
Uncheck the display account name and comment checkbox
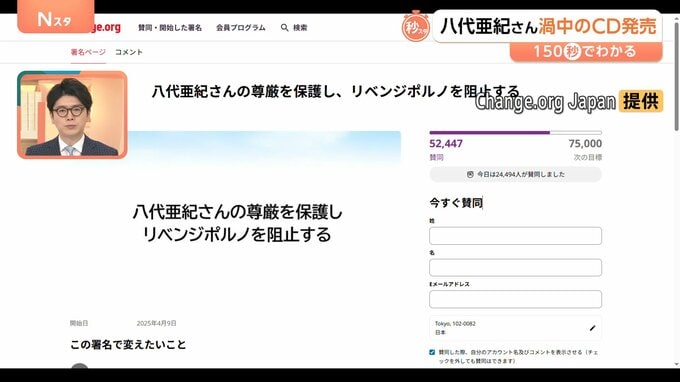click(432, 352)
